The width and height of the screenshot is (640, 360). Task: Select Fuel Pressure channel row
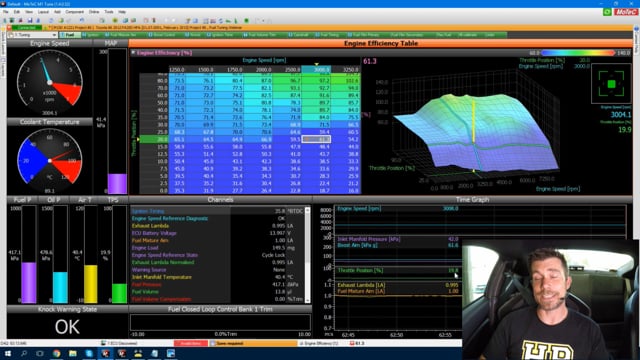coord(217,284)
